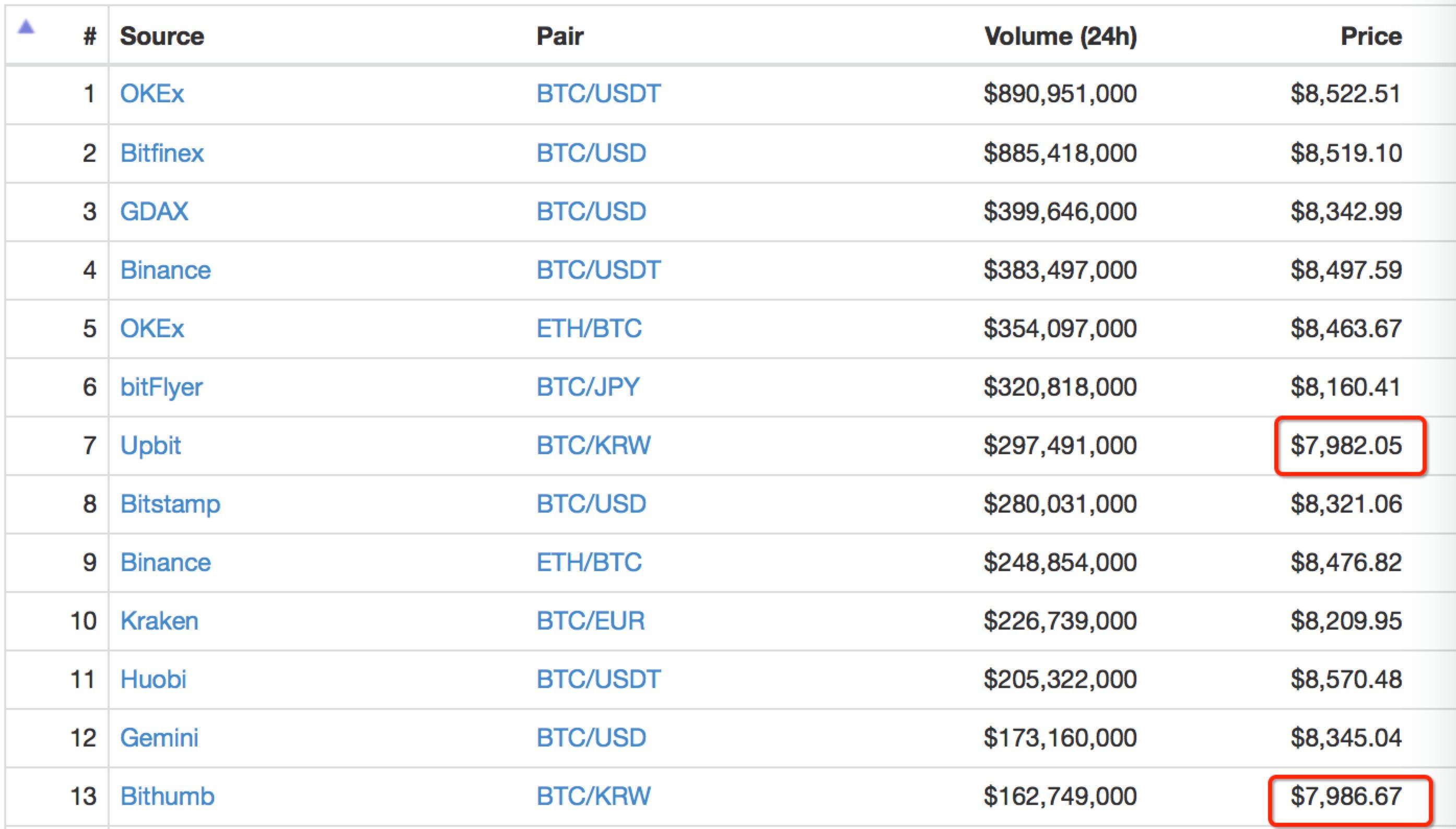Open the GDAX exchange link

point(154,212)
